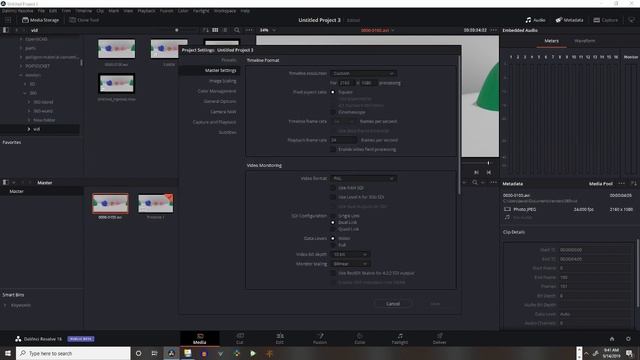Viewport: 640px width, 360px height.
Task: Open the Media Storage panel button
Action: (x=40, y=20)
